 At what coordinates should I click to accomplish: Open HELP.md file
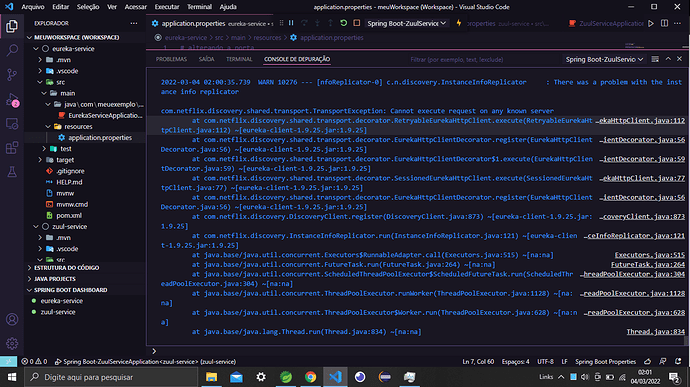pyautogui.click(x=69, y=182)
